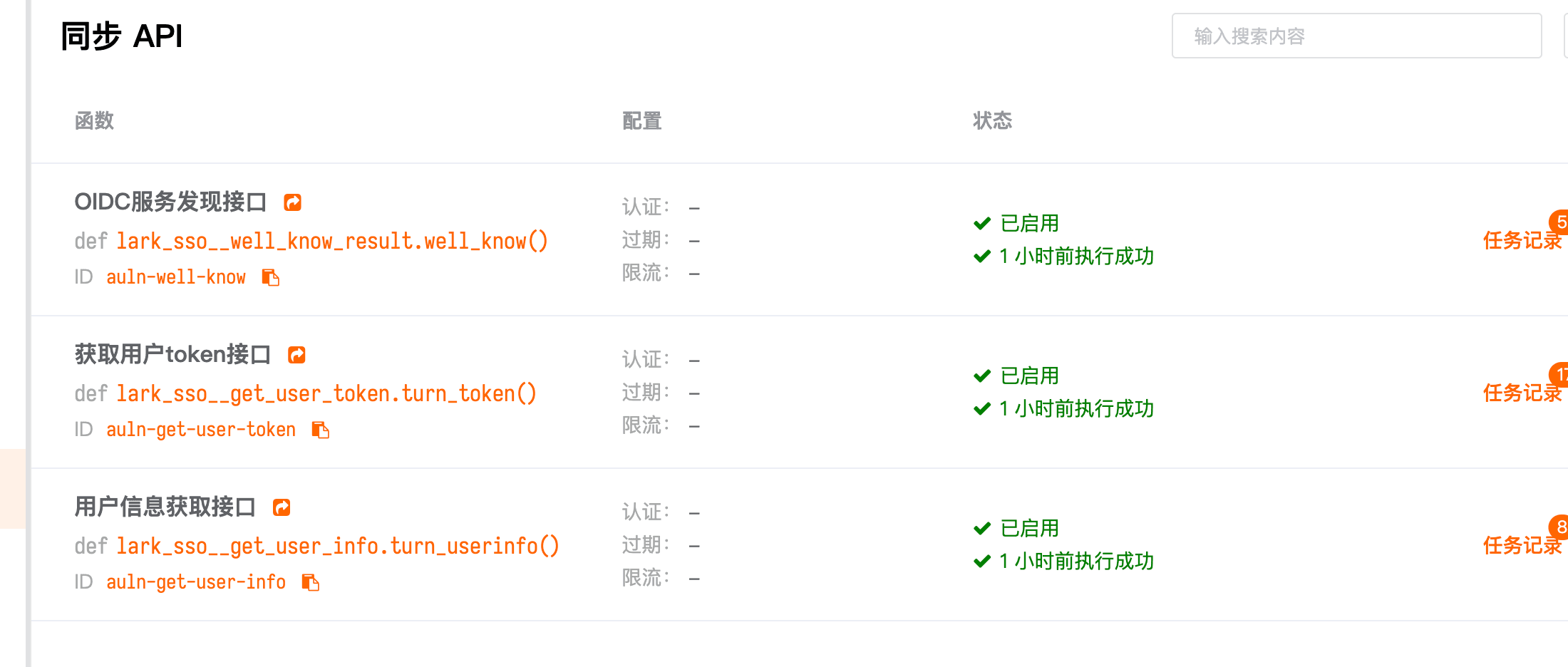Image resolution: width=1568 pixels, height=667 pixels.
Task: Open the external link icon beside OIDC服务发现接口
Action: click(x=292, y=202)
